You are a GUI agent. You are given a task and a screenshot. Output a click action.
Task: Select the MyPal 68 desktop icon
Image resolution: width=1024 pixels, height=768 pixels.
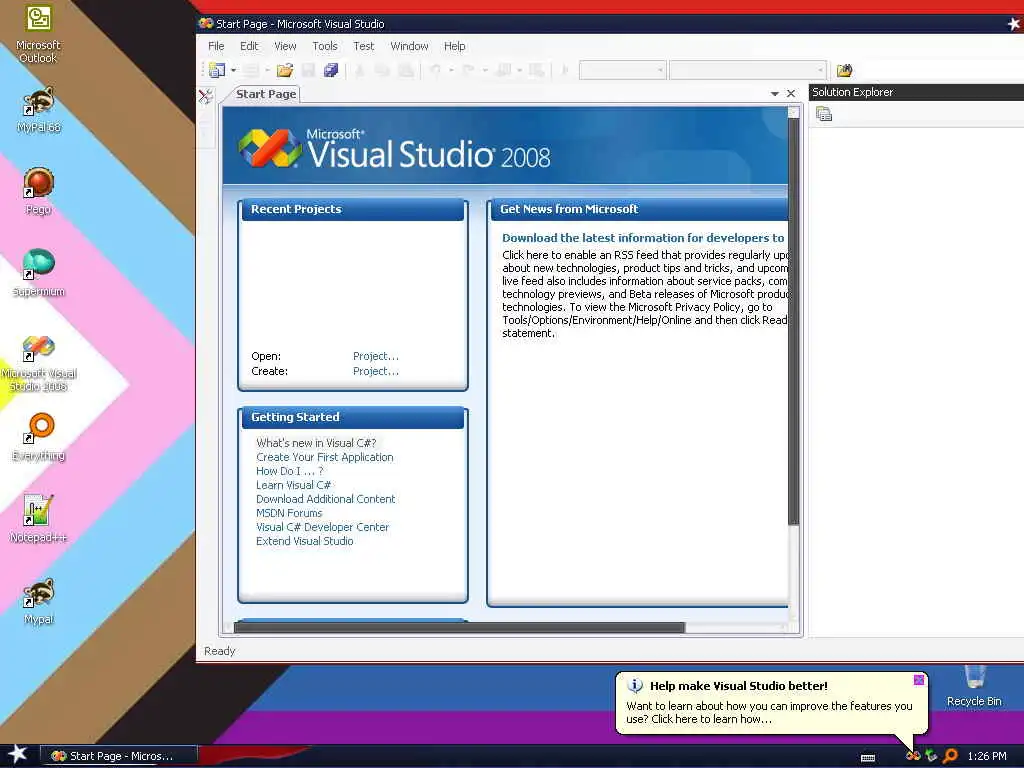coord(38,110)
